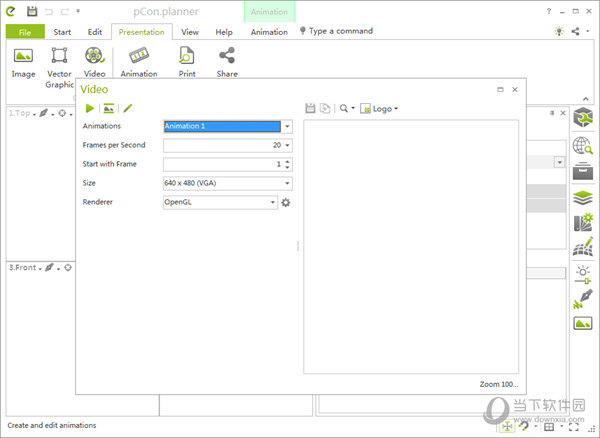This screenshot has width=600, height=438.
Task: Click the pen nib icon in sidebar
Action: click(x=583, y=299)
